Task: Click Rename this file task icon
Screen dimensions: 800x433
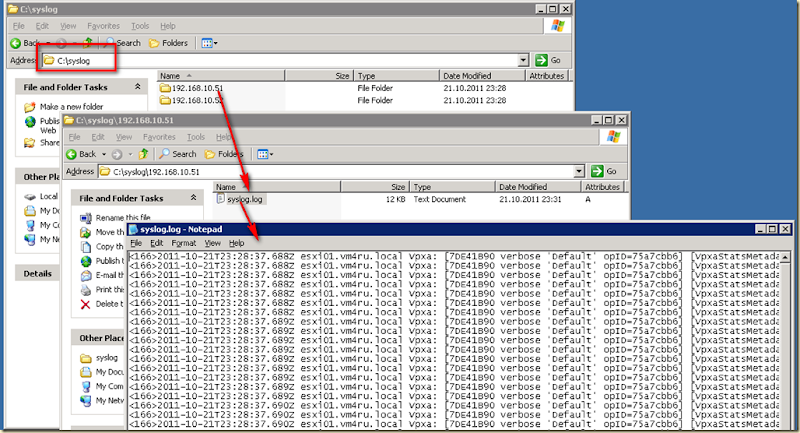Action: [85, 218]
